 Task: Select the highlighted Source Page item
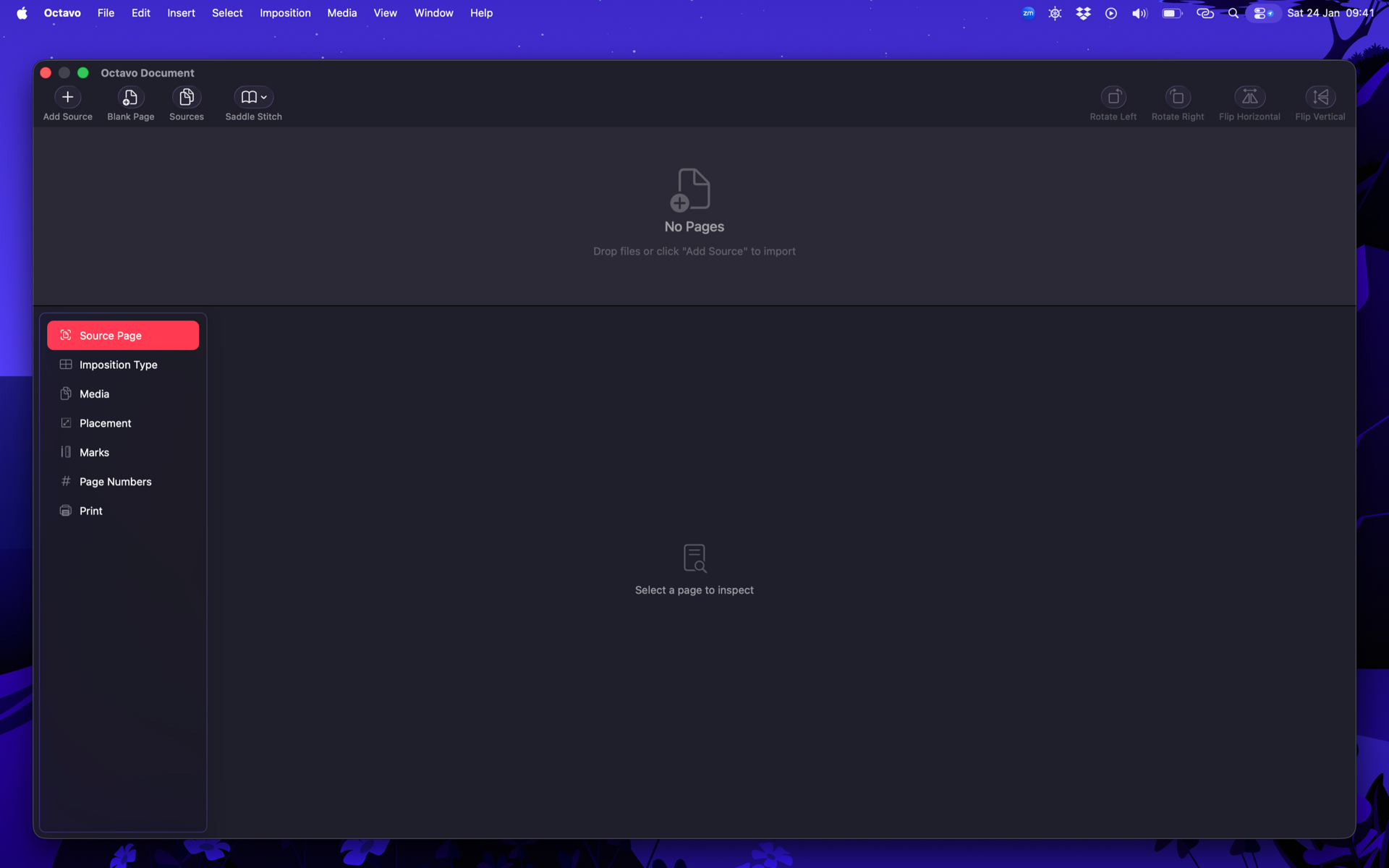[122, 336]
